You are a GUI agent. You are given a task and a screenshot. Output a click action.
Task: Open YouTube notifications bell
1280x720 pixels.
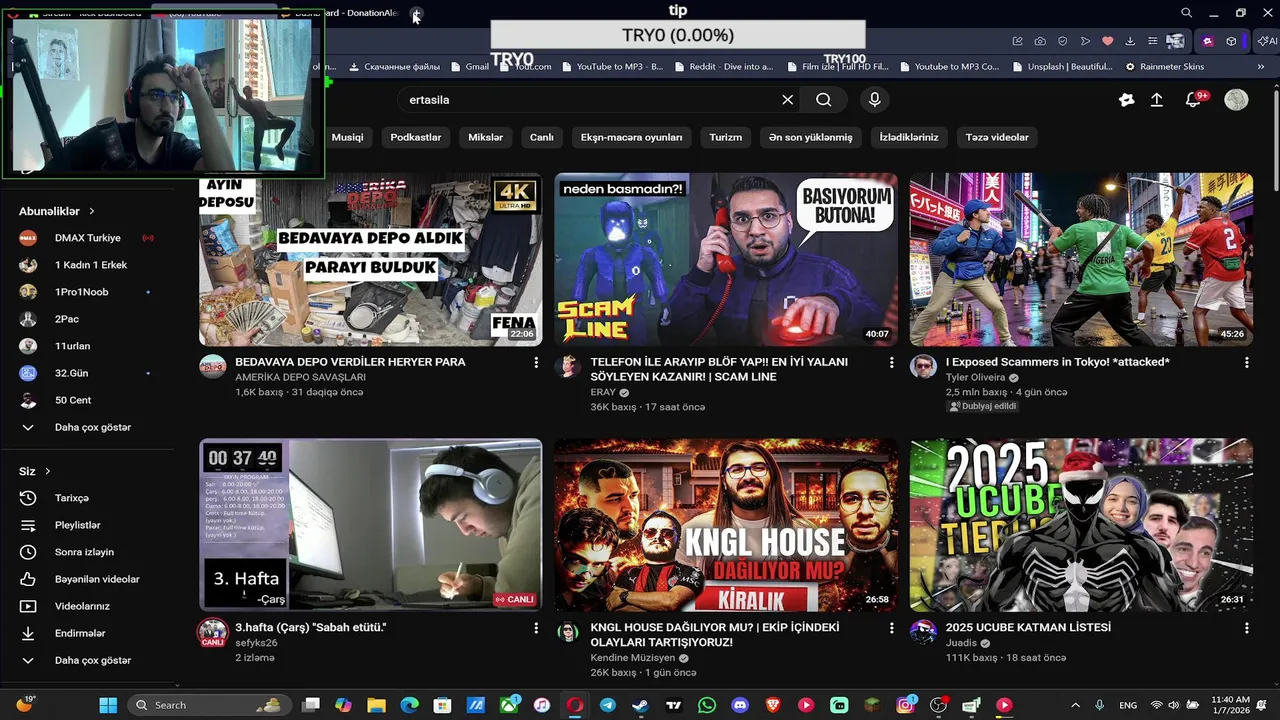pos(1194,100)
